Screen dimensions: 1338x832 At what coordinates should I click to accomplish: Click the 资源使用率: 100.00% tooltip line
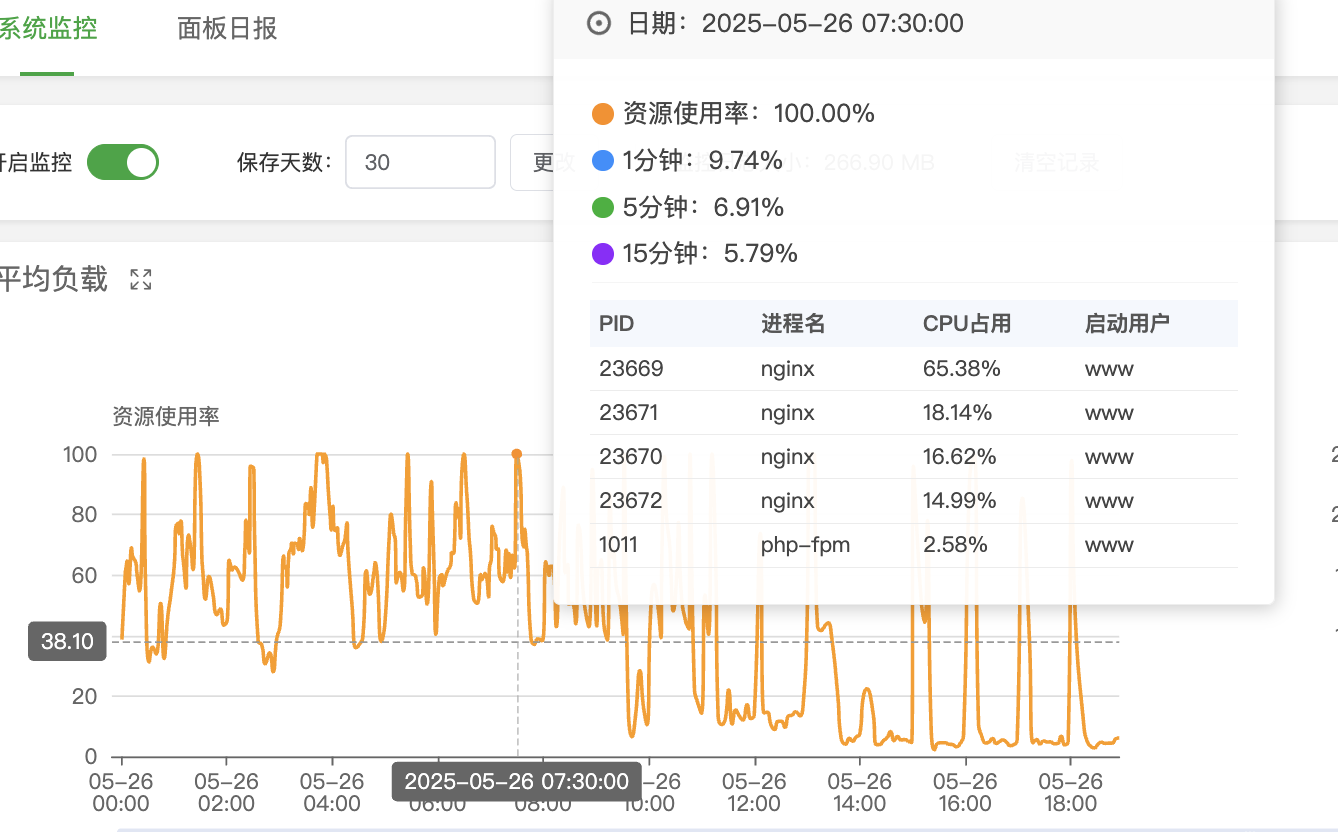point(749,114)
